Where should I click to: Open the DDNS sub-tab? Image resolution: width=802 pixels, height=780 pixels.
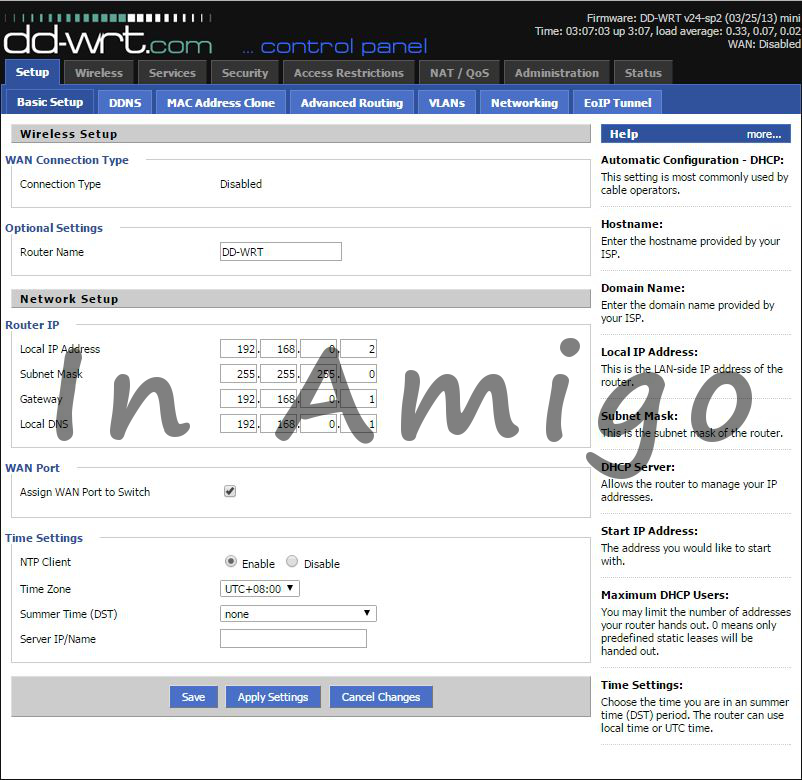[x=124, y=101]
